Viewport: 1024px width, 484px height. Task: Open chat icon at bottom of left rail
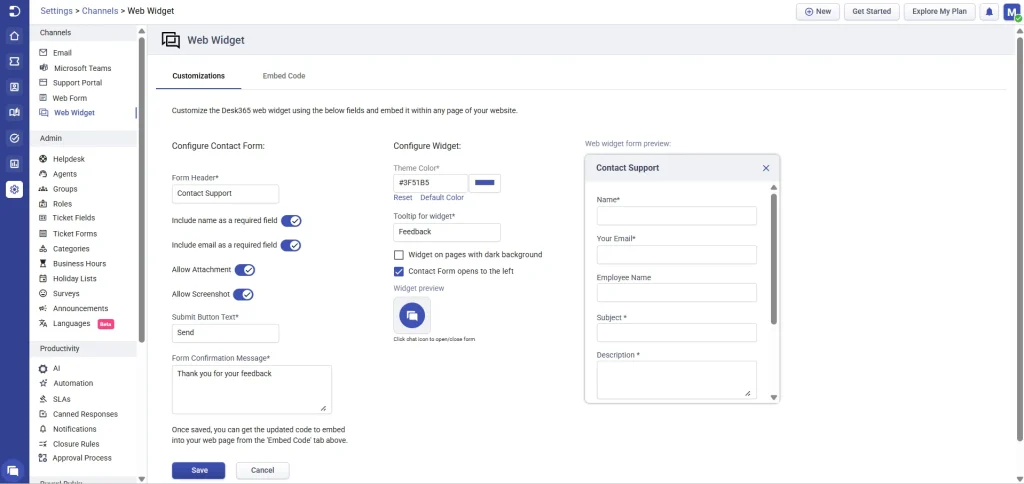[14, 469]
